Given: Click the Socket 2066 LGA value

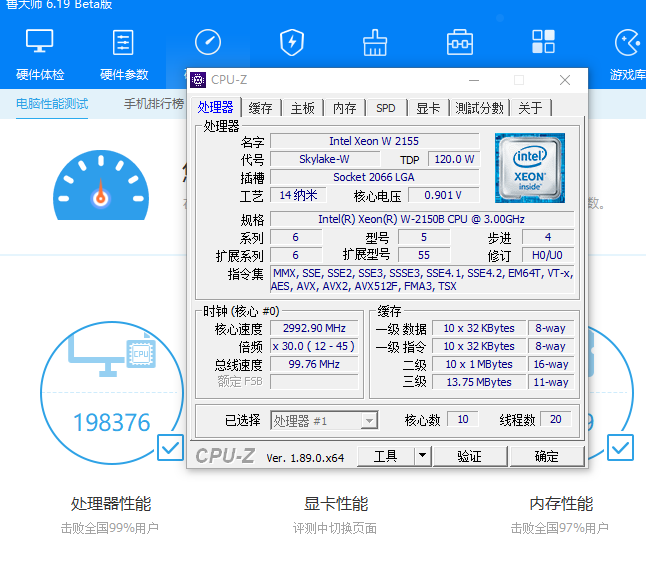Looking at the screenshot, I should click(x=374, y=177).
